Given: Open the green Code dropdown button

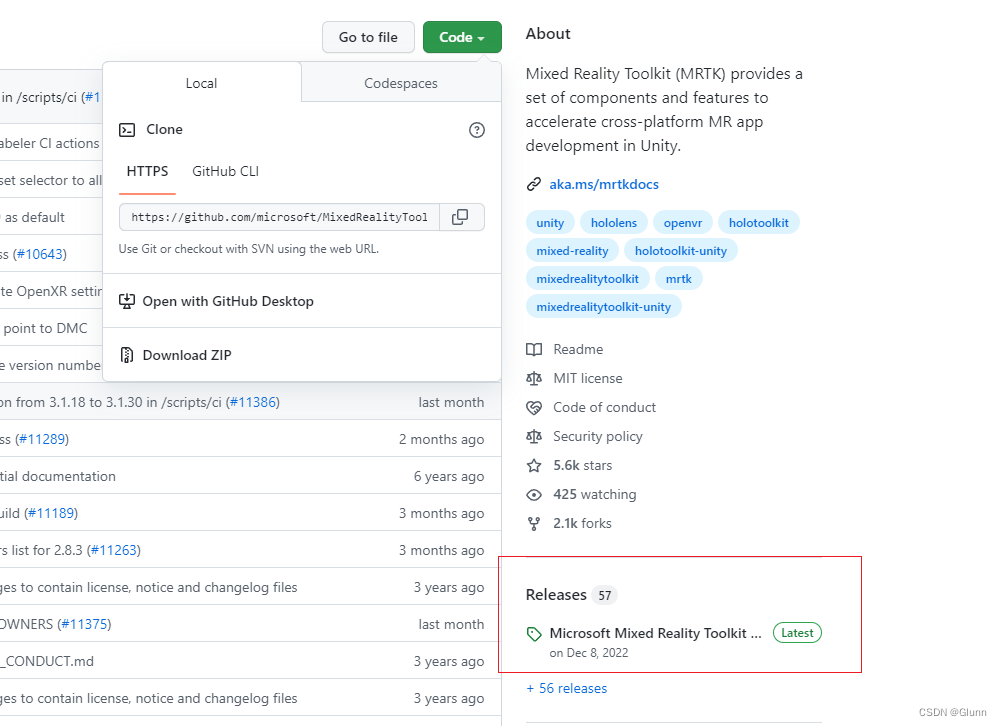Looking at the screenshot, I should coord(462,37).
